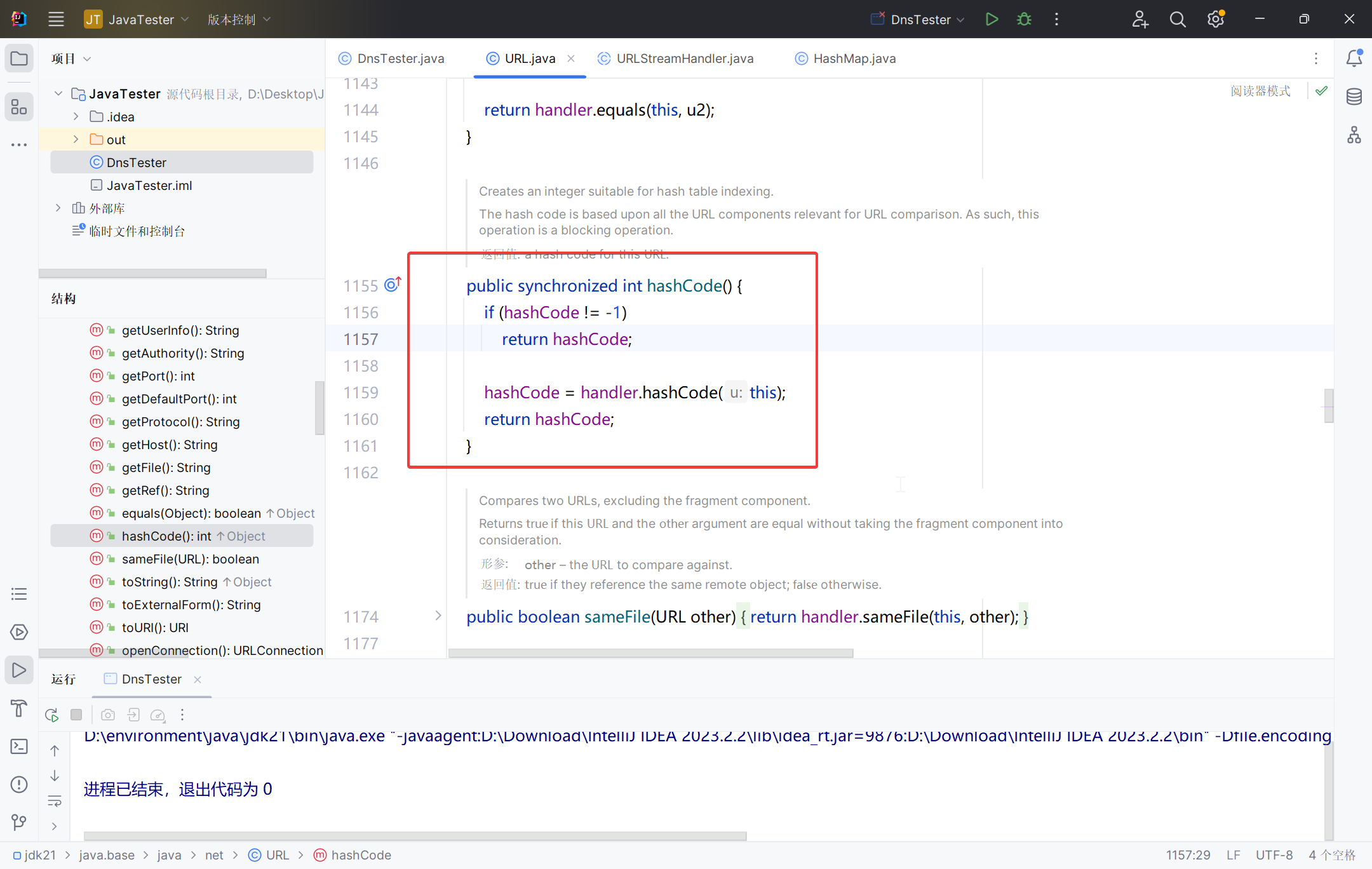Open the Notifications bell panel
Image resolution: width=1372 pixels, height=869 pixels.
click(x=1354, y=58)
